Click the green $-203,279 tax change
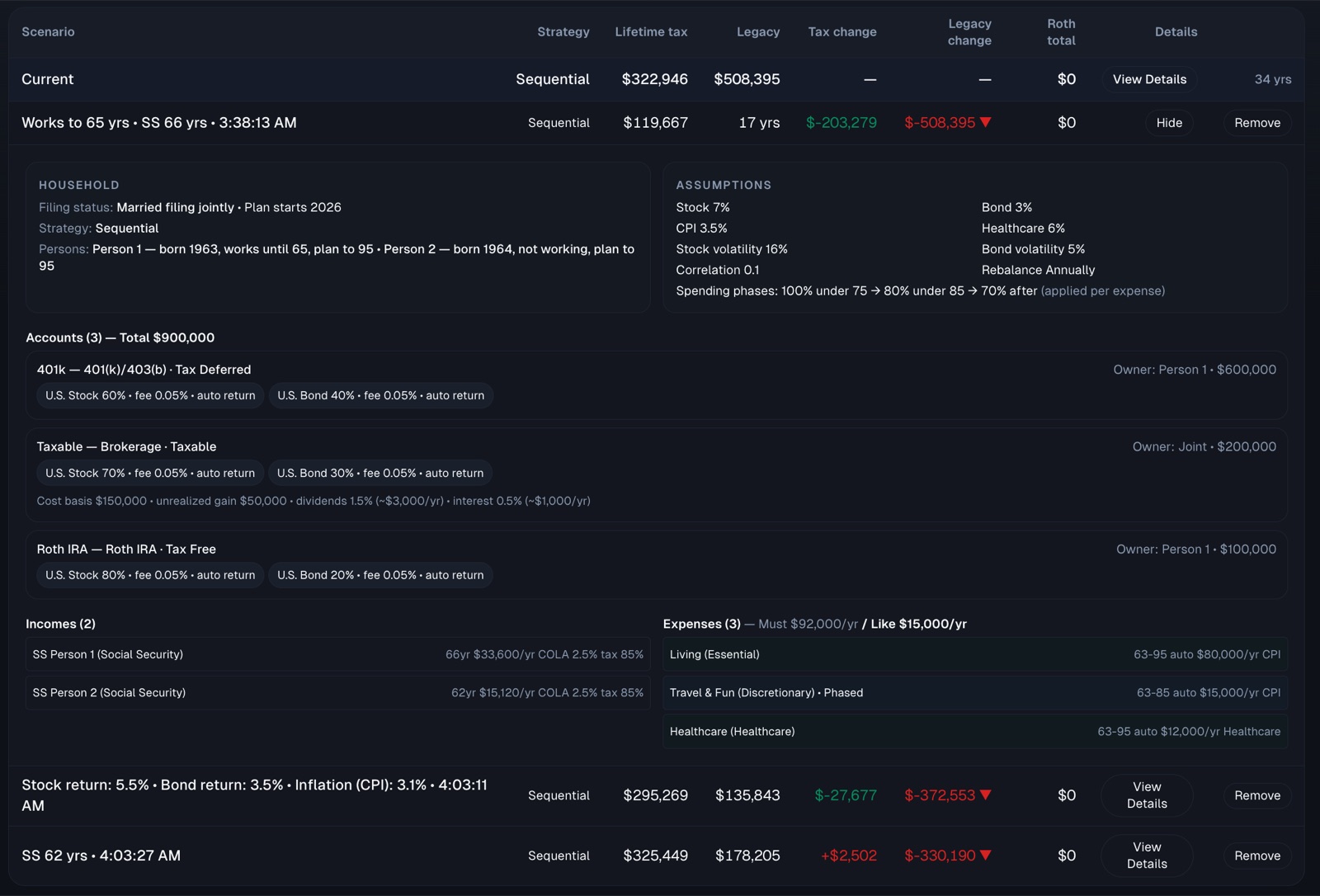Screen dimensions: 1320x896 tap(841, 122)
